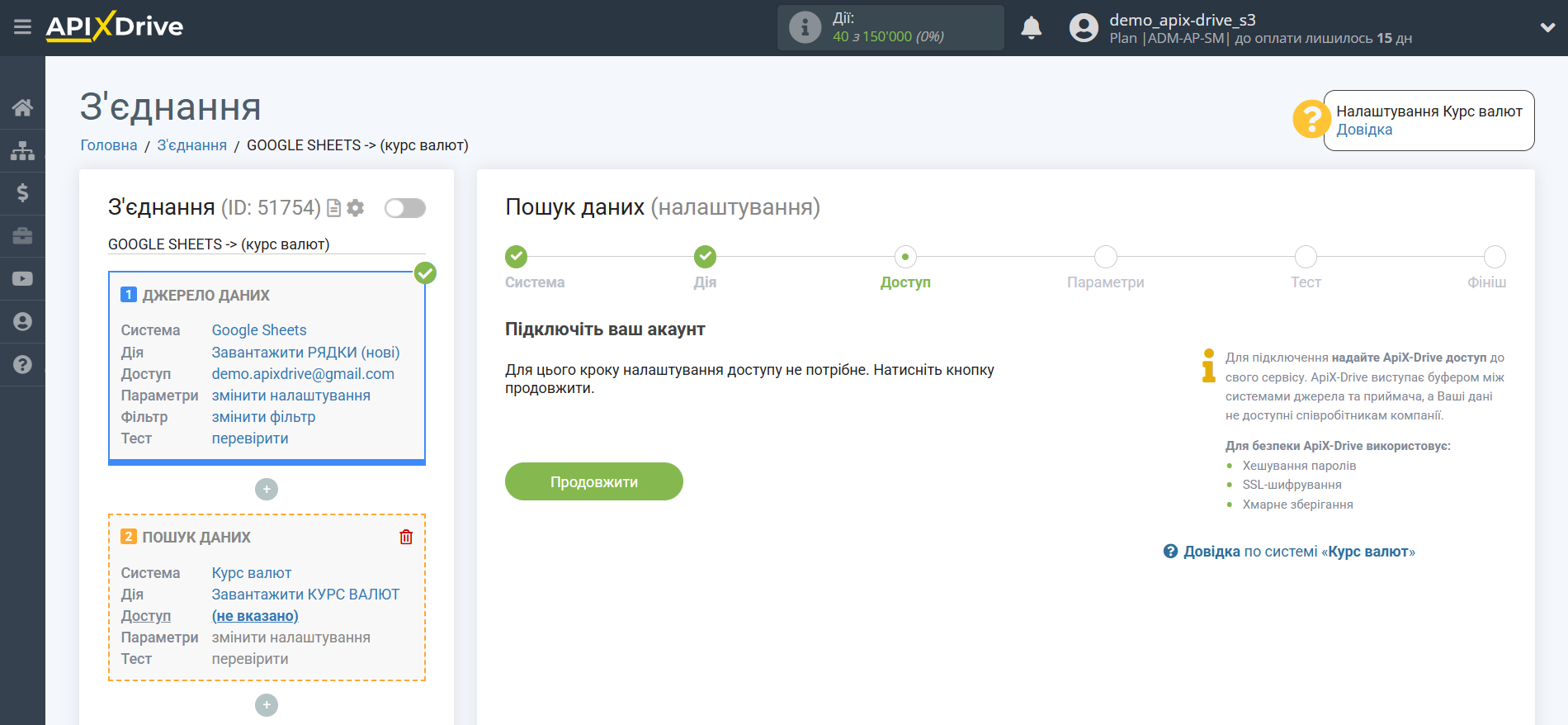Open the billing dollar sidebar icon

[22, 193]
